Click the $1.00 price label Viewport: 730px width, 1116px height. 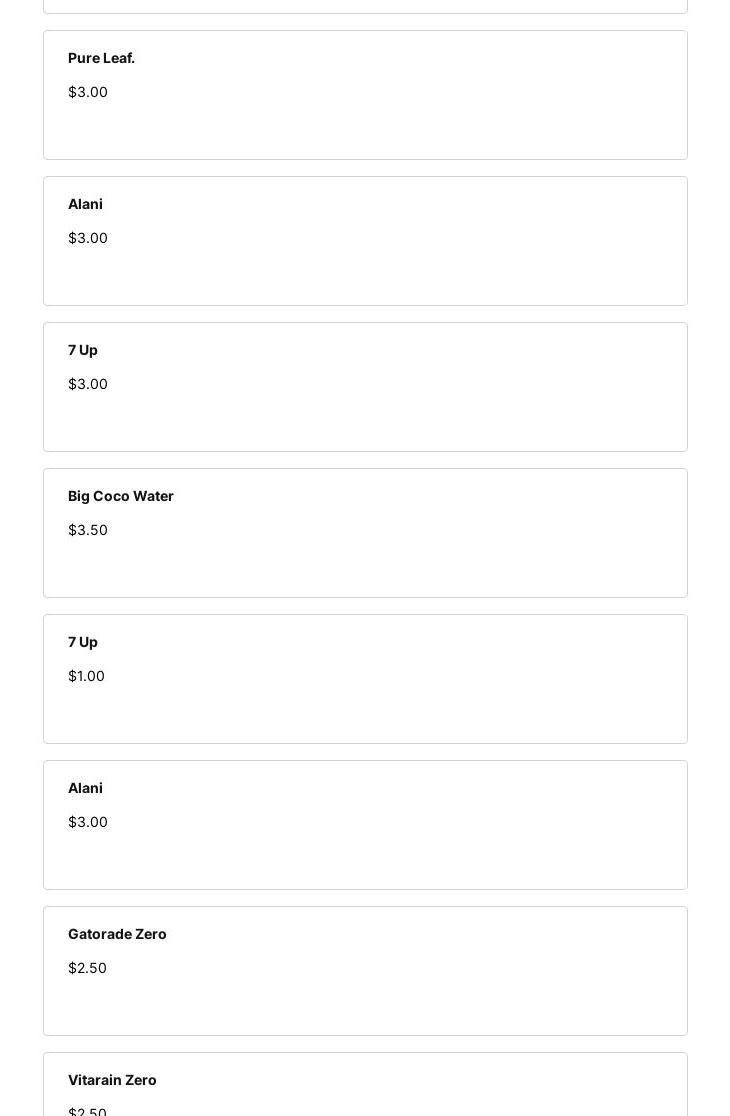pos(86,676)
